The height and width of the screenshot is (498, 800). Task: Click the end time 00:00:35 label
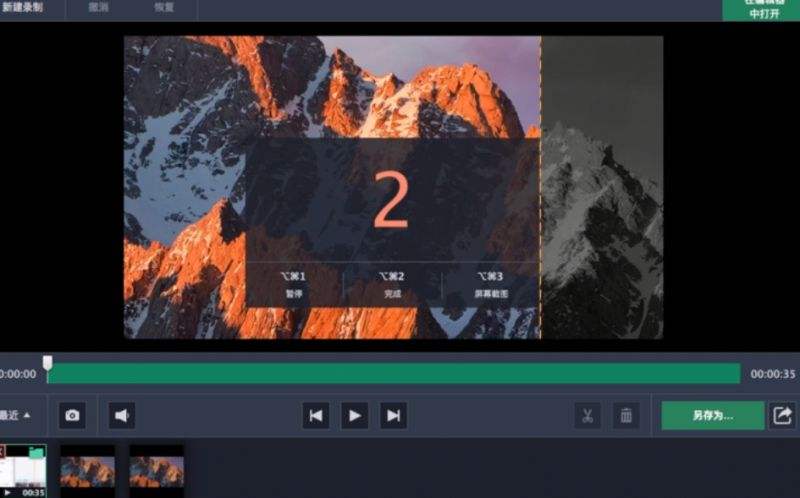pyautogui.click(x=772, y=374)
